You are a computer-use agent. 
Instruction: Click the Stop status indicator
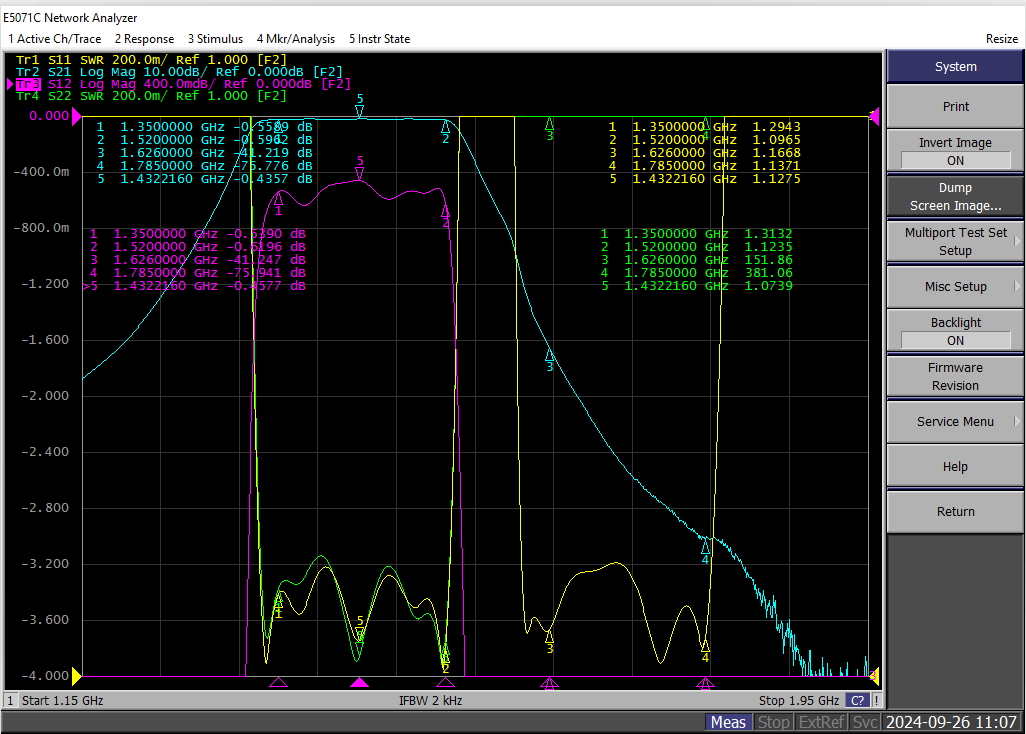[x=773, y=722]
